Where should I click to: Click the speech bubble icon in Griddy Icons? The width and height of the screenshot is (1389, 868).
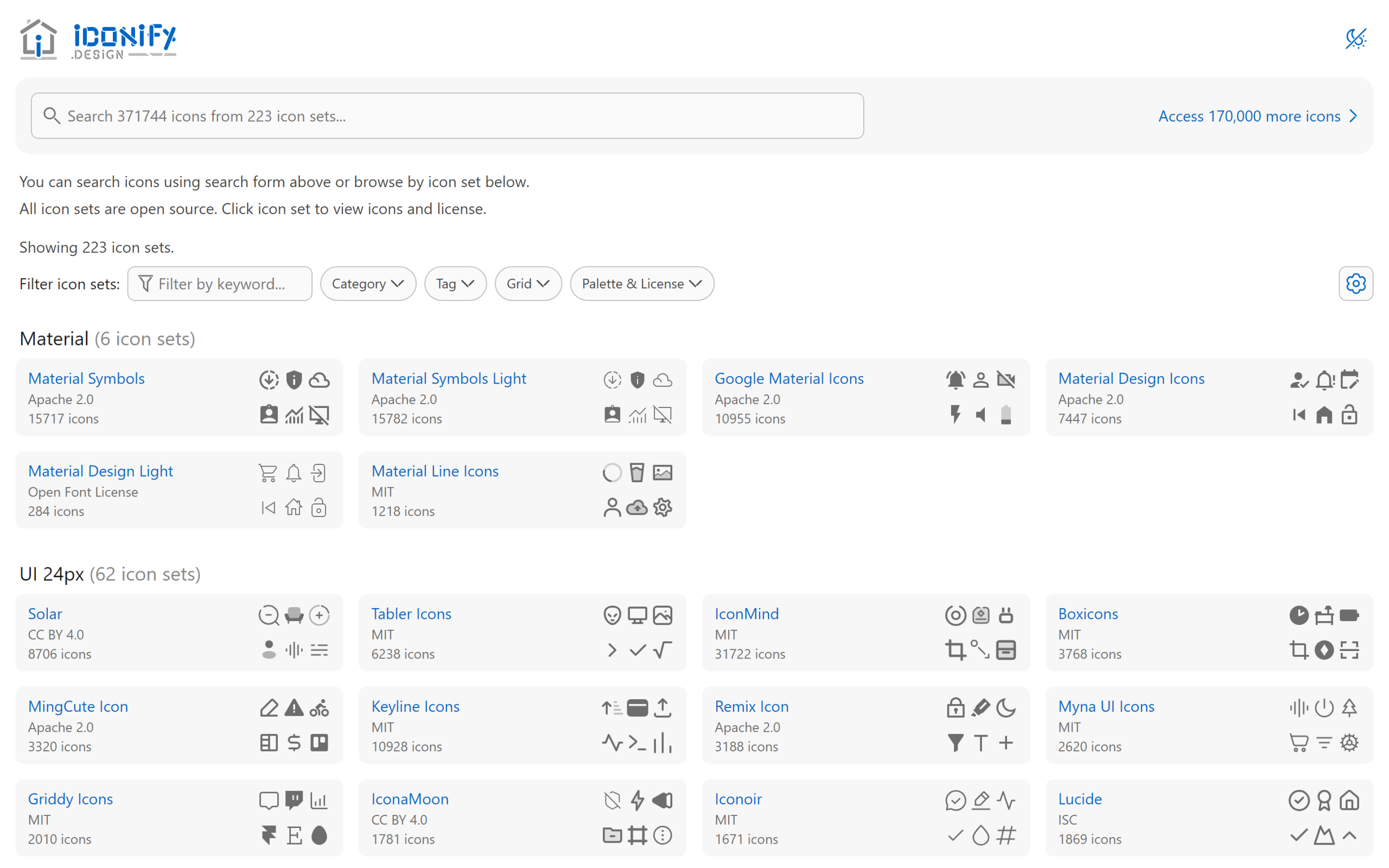click(268, 800)
